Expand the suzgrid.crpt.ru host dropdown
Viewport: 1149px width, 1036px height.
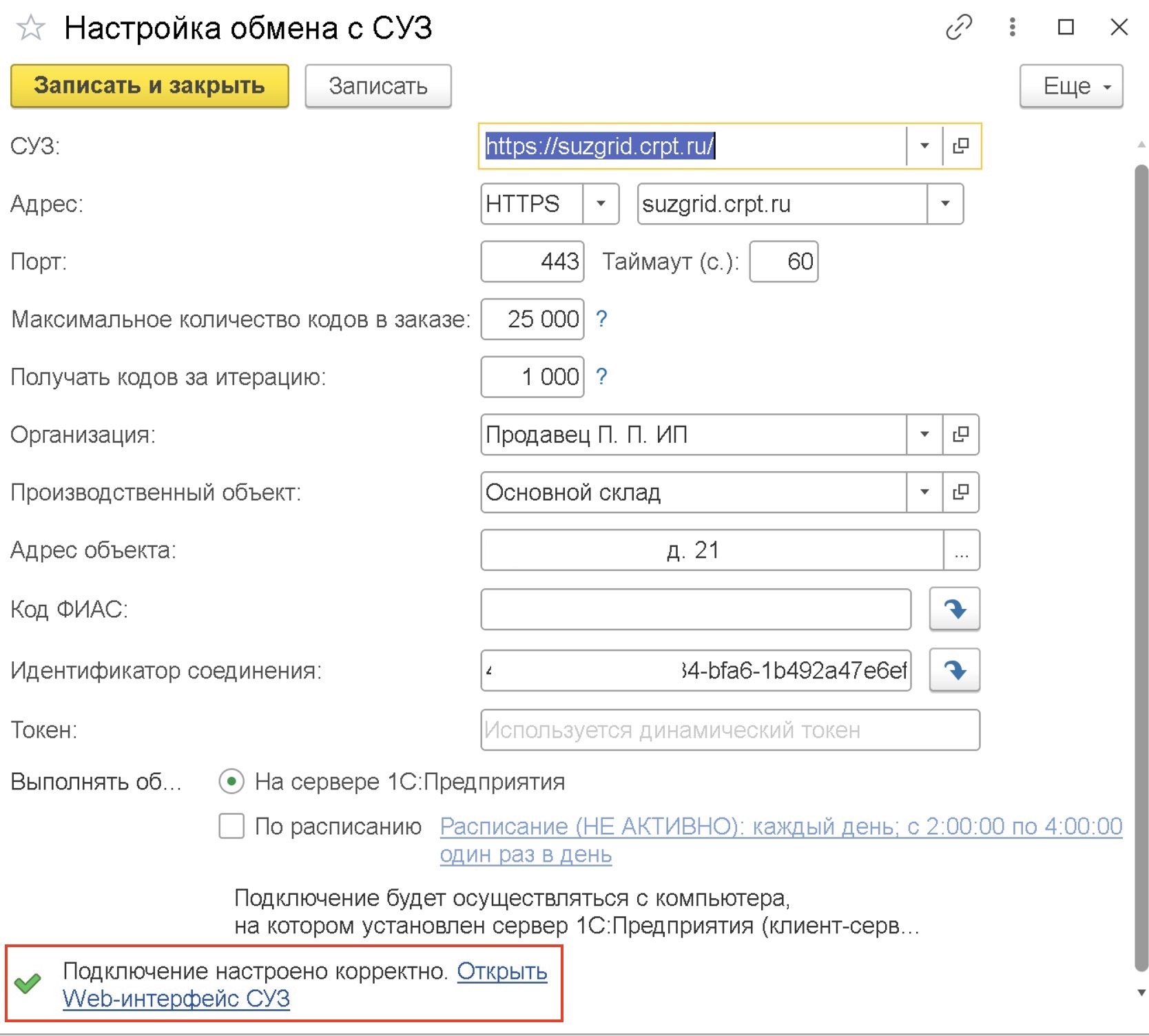tap(945, 204)
